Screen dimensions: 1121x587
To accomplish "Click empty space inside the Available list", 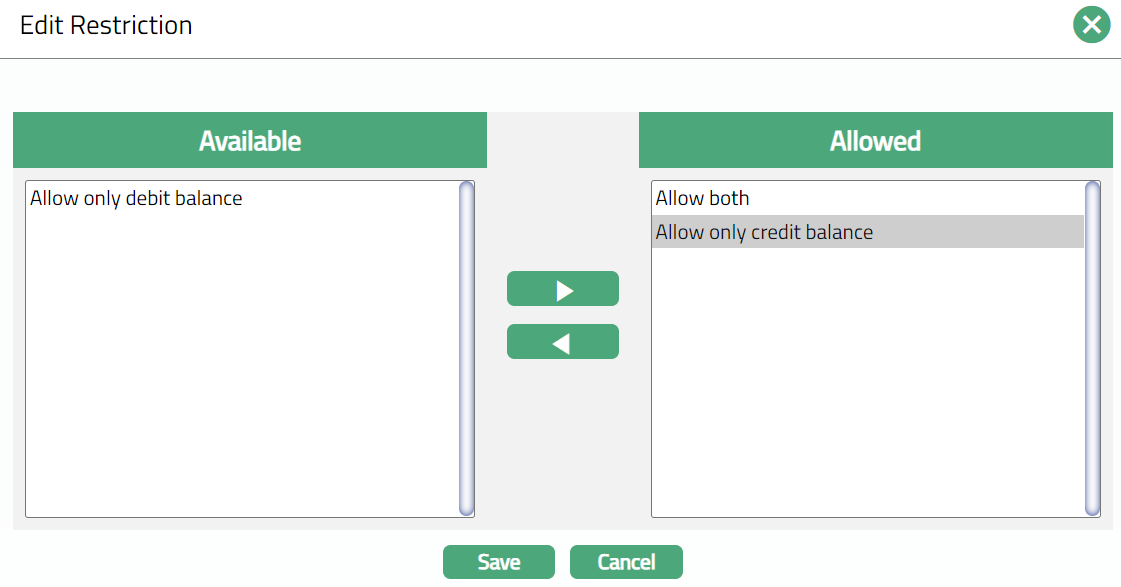I will point(240,380).
